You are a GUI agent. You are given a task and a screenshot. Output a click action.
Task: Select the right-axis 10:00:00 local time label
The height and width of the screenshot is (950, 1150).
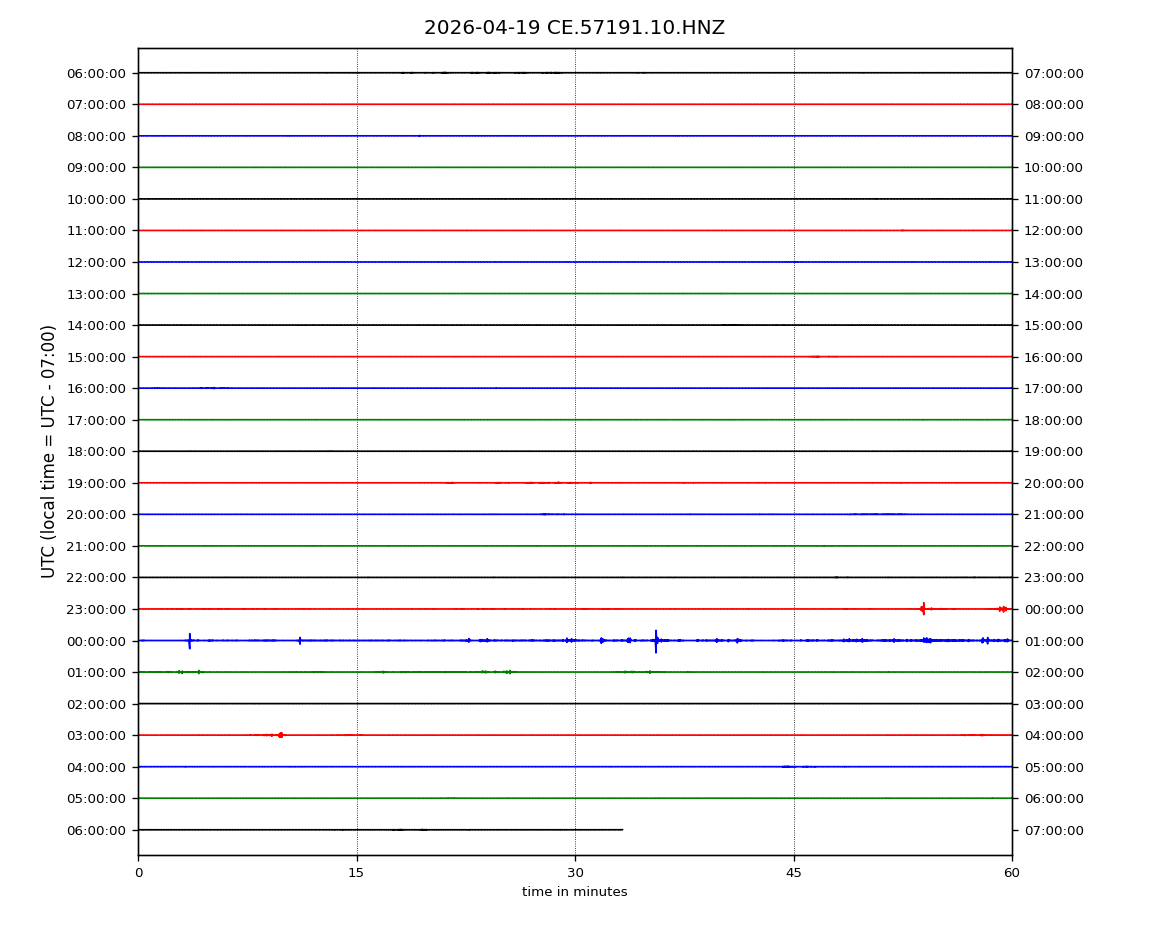[x=1053, y=168]
